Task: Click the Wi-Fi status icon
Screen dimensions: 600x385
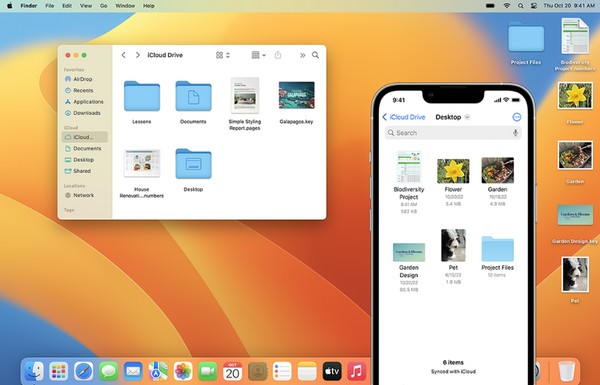Action: tap(507, 6)
